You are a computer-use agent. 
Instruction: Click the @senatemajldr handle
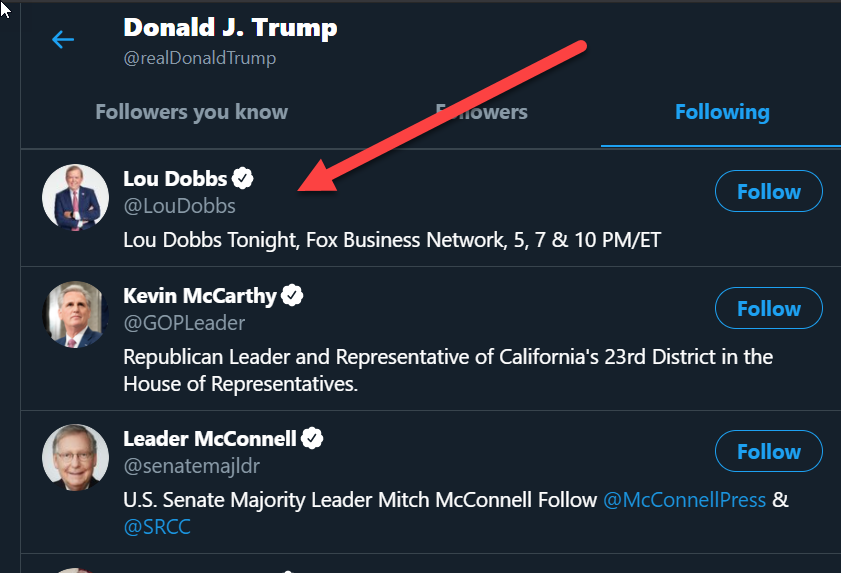(192, 466)
